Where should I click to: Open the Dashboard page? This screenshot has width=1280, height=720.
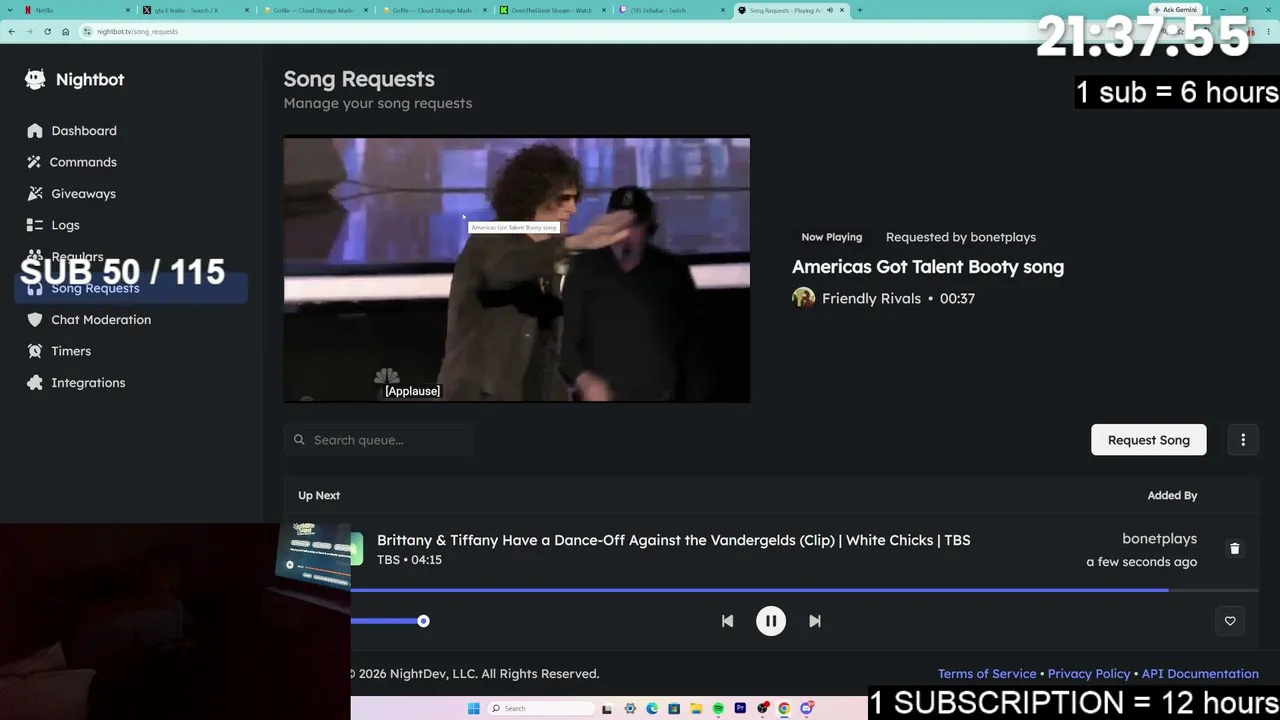(x=84, y=131)
